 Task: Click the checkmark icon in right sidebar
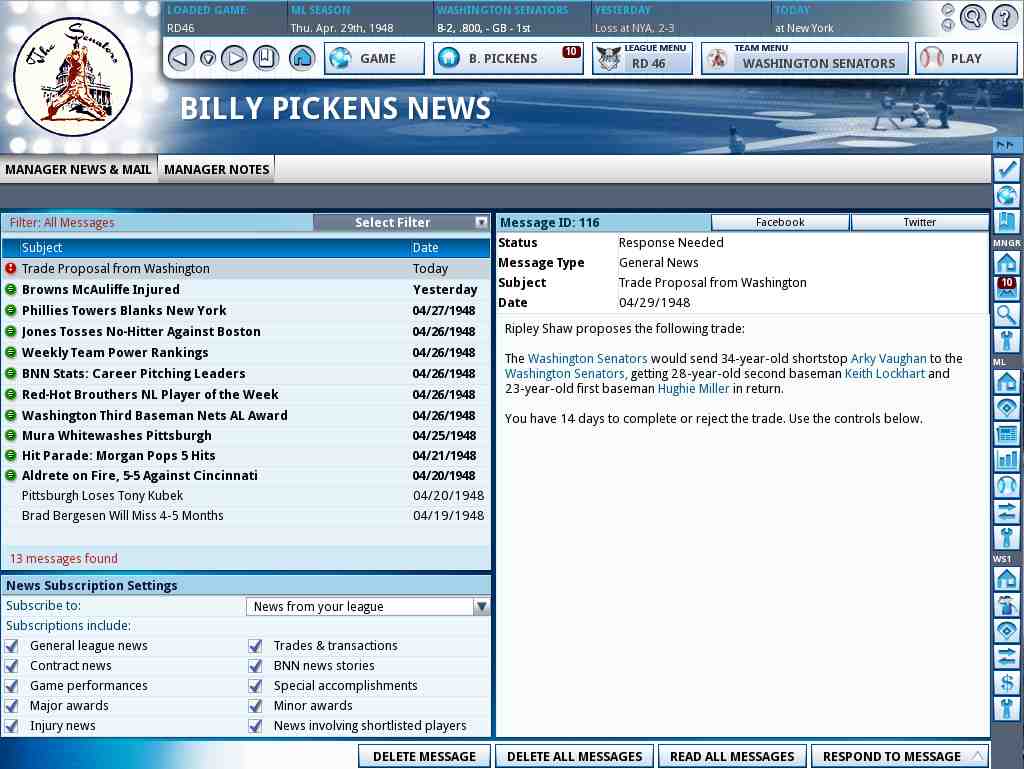(1006, 170)
